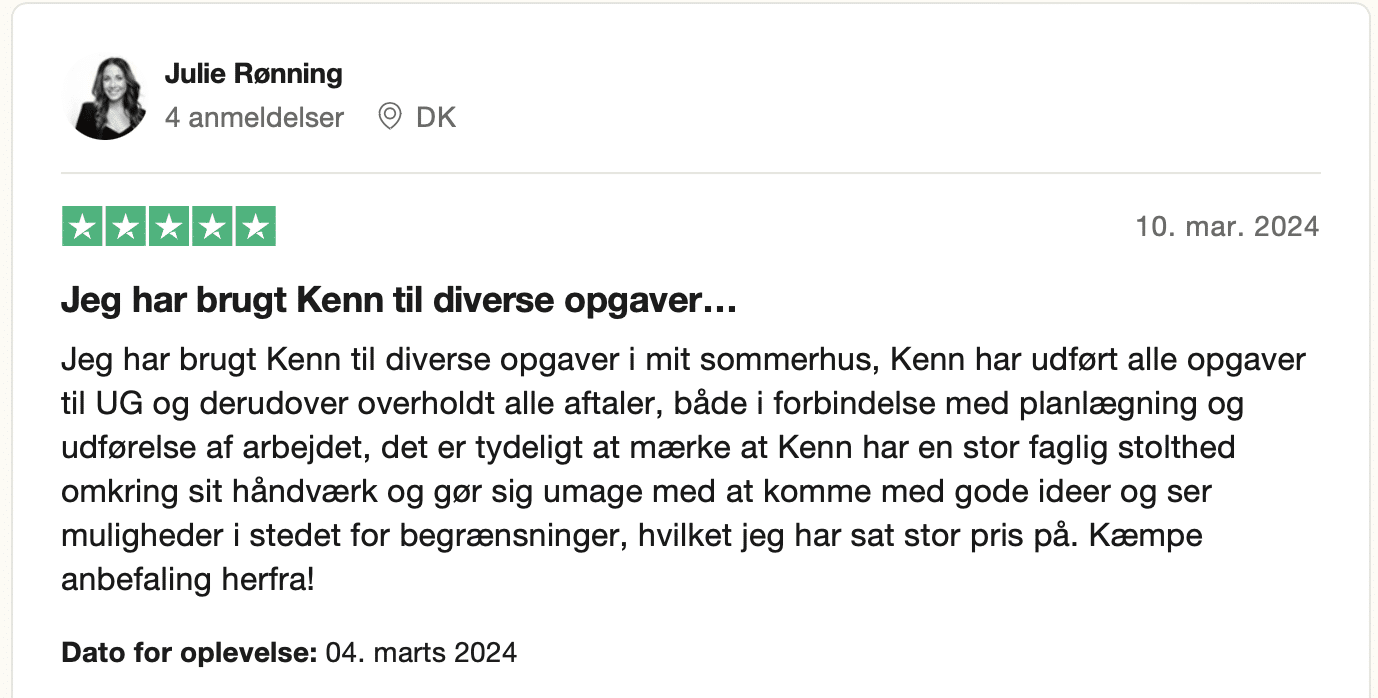Click the "4 anmeldelser" review count
Viewport: 1378px width, 698px height.
[254, 118]
